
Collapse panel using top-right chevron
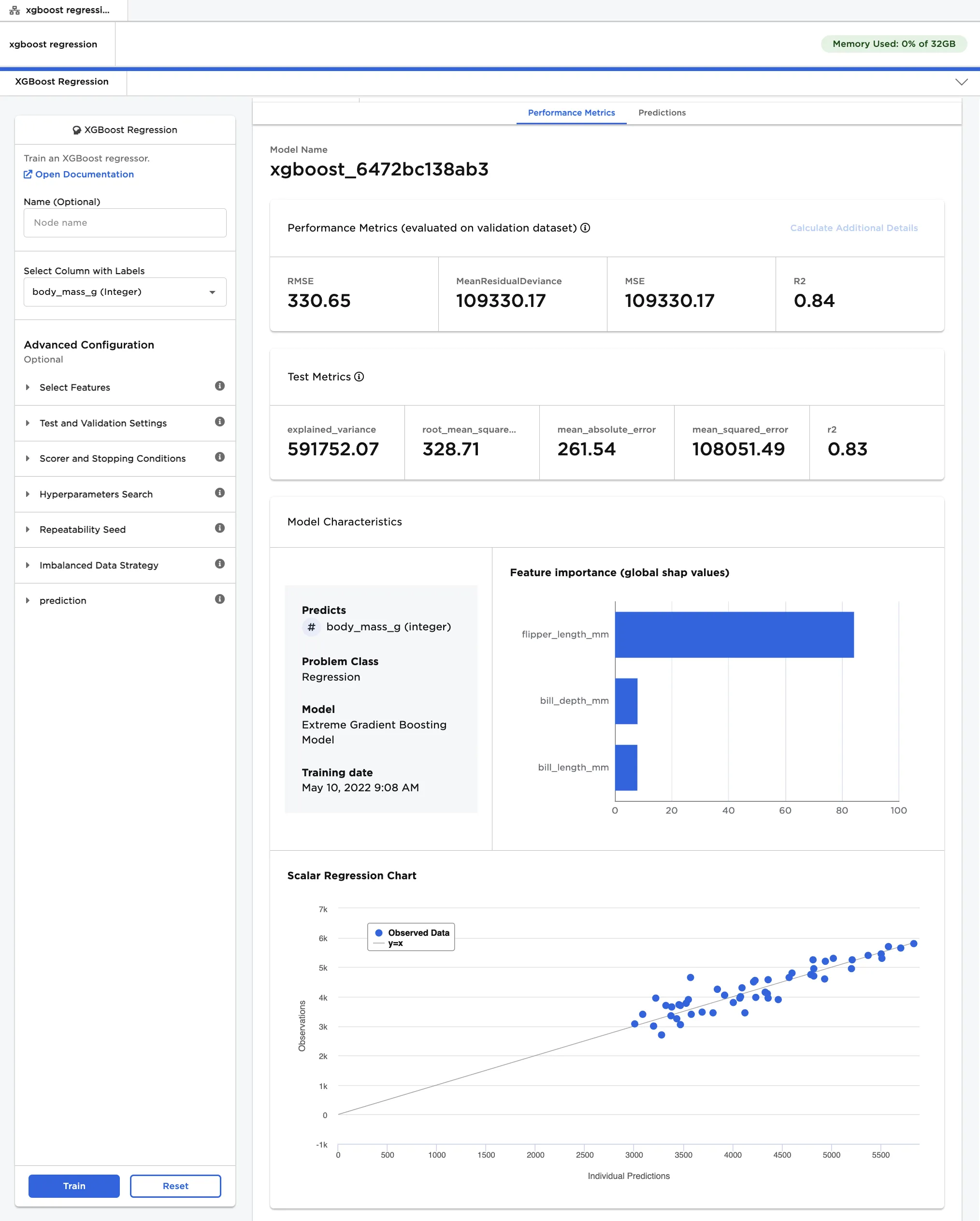coord(961,82)
